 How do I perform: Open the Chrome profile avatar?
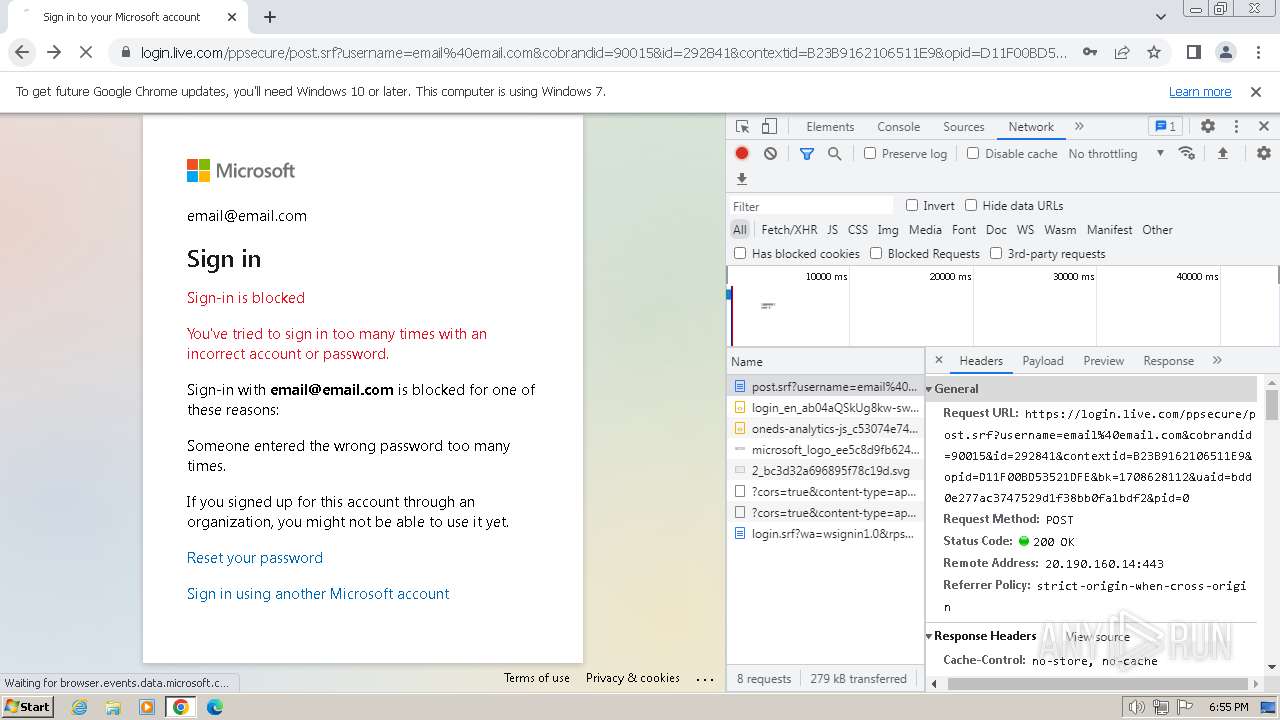(1225, 52)
